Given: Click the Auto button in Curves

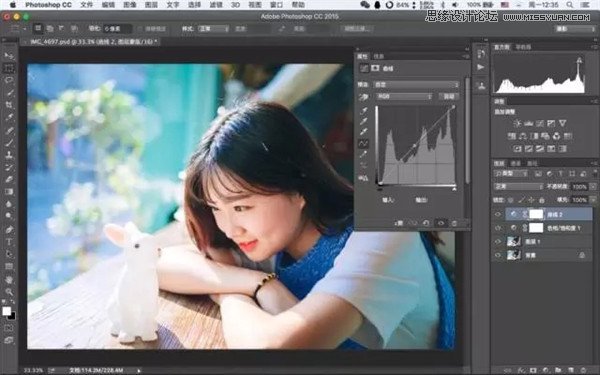Looking at the screenshot, I should [x=448, y=97].
